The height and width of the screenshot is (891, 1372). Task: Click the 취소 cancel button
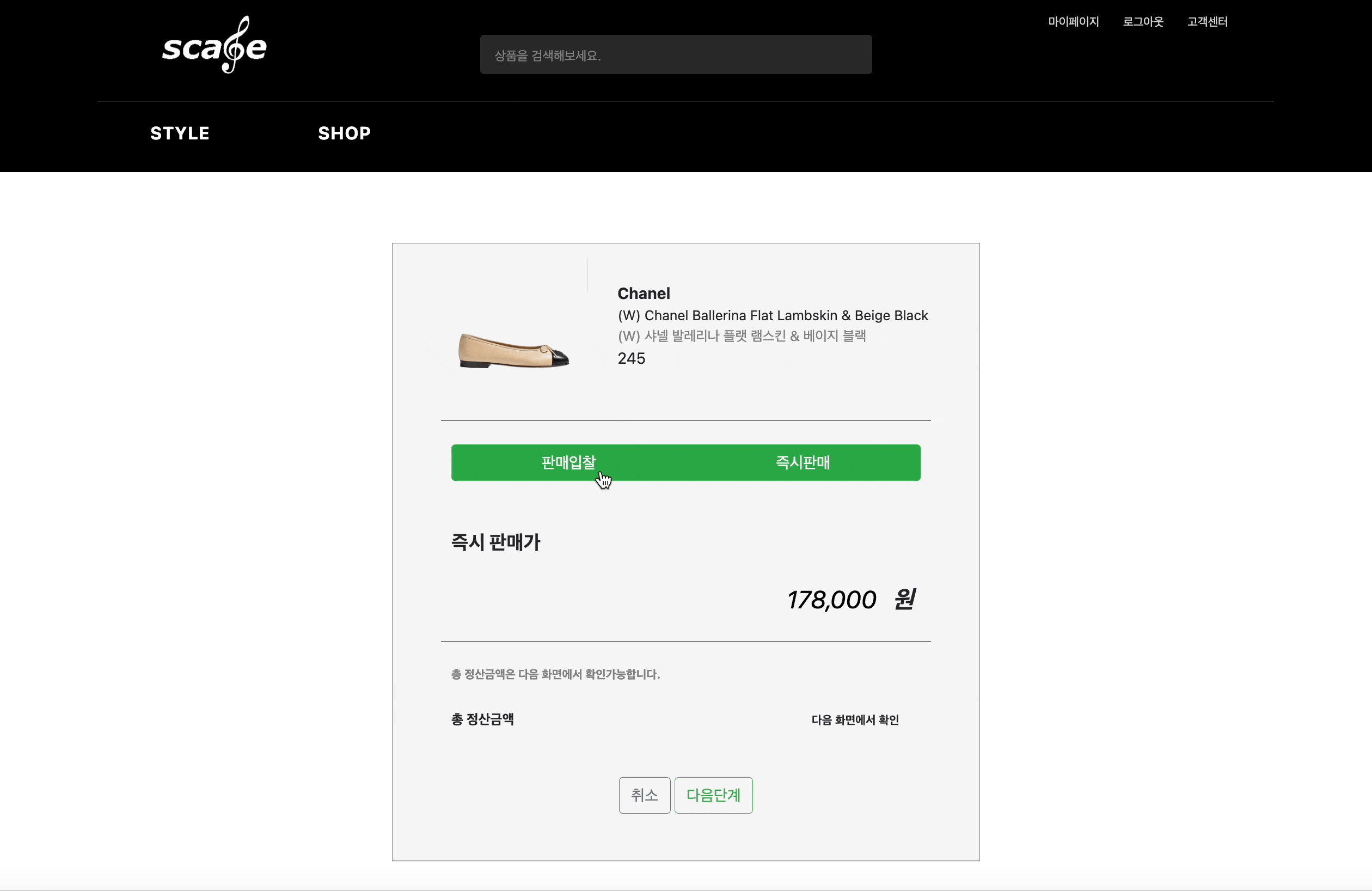pos(644,795)
